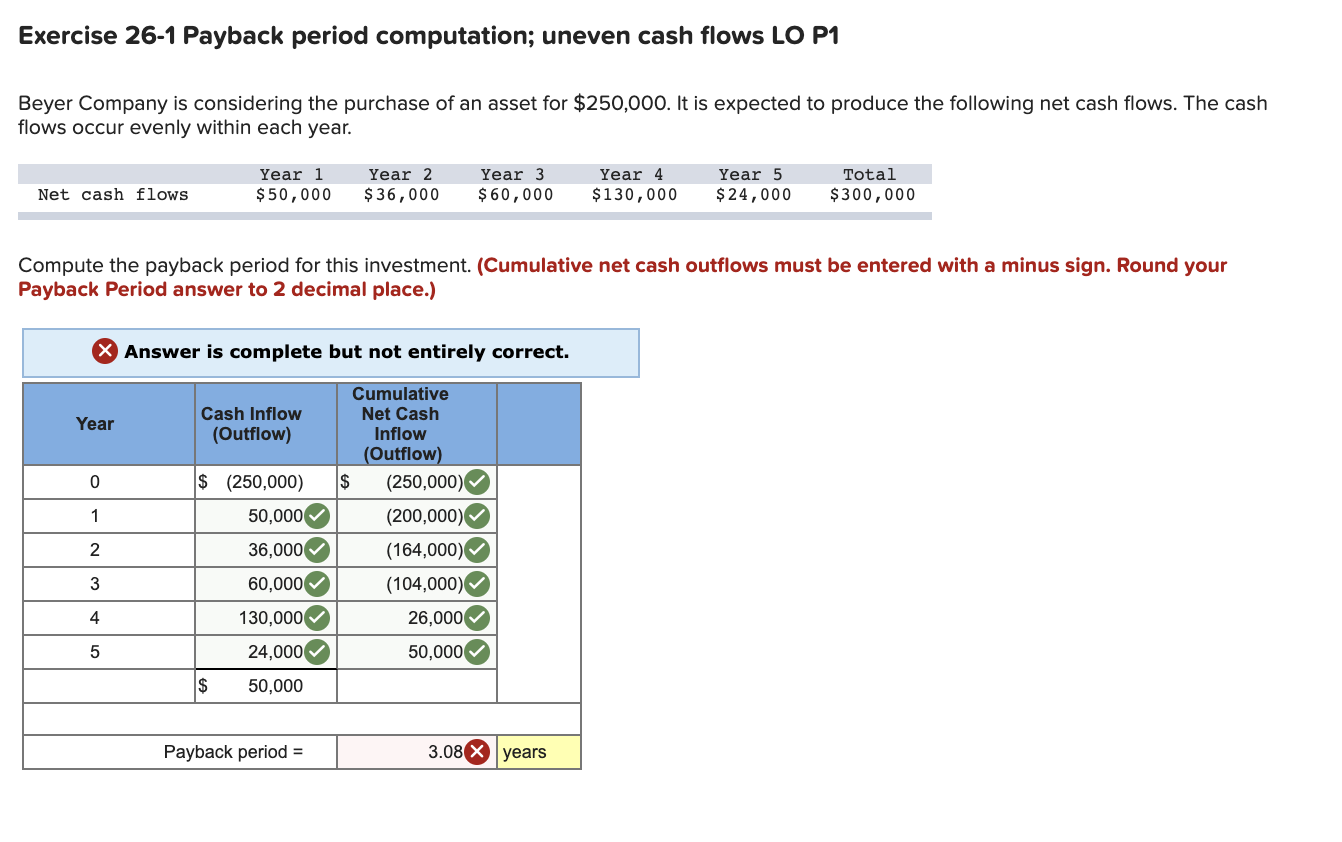Click the cumulative 50,000 cell for Year 5
This screenshot has width=1342, height=842.
coord(417,652)
